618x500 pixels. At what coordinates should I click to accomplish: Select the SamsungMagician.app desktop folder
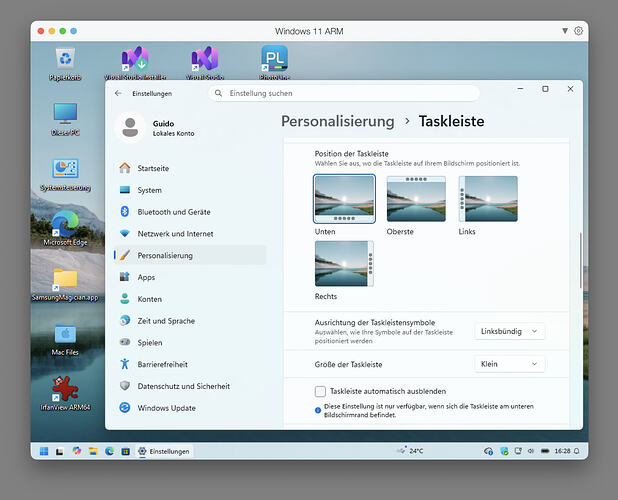(x=65, y=284)
